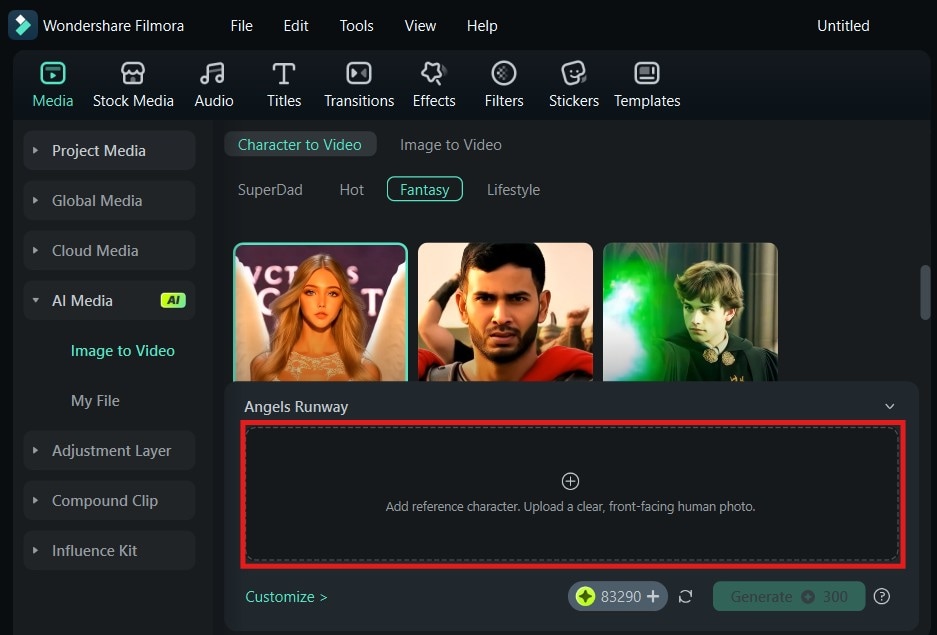
Task: Open the Effects star icon
Action: pyautogui.click(x=433, y=73)
